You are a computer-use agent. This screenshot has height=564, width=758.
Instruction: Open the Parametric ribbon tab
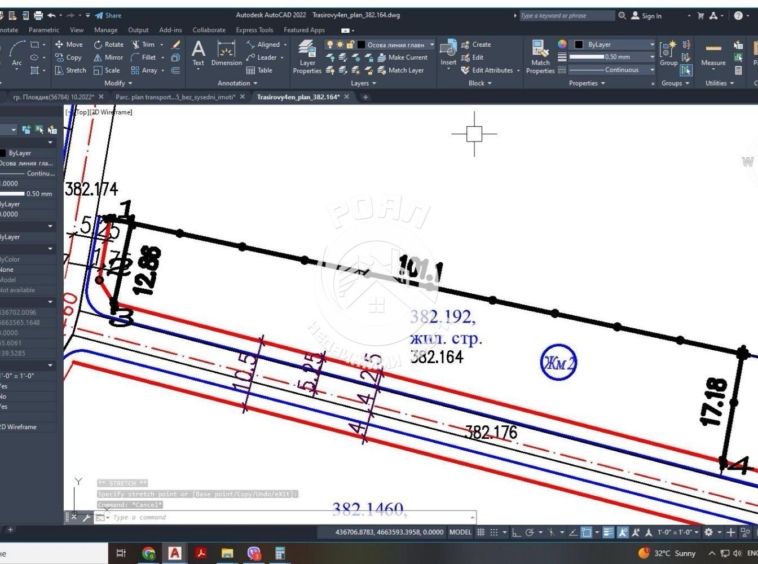pos(44,30)
